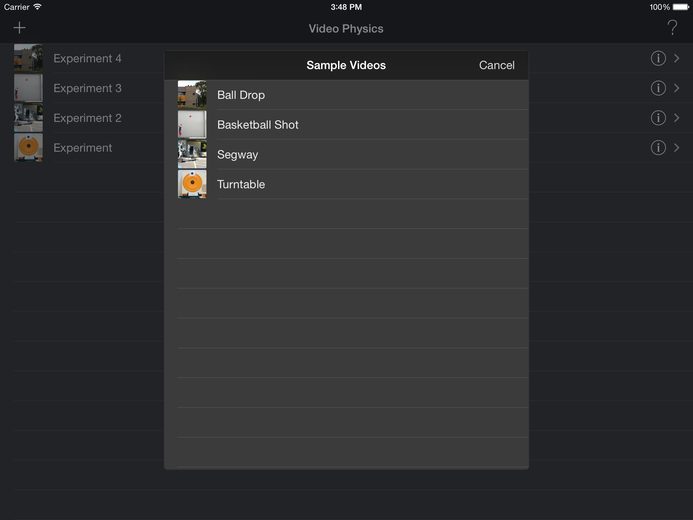693x520 pixels.
Task: Open the help question mark icon
Action: point(672,28)
